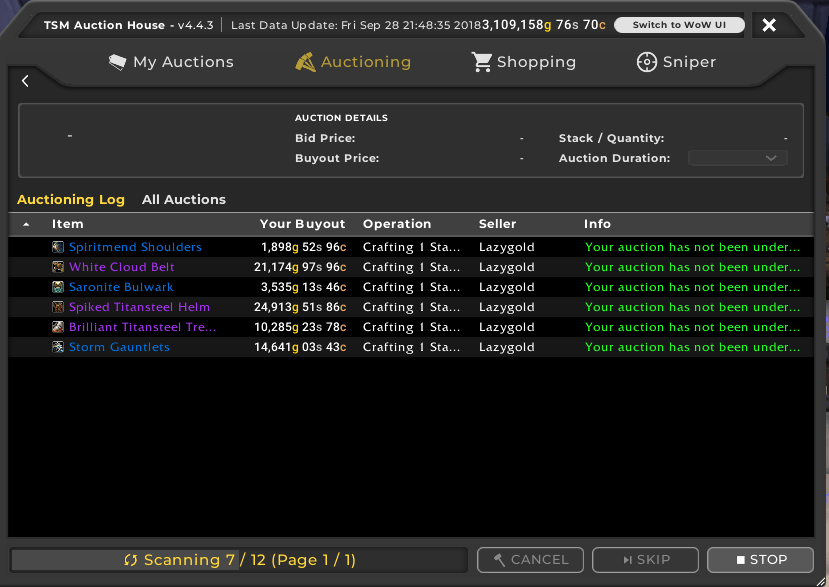This screenshot has height=587, width=829.
Task: Click the White Cloud Belt item icon
Action: point(58,267)
